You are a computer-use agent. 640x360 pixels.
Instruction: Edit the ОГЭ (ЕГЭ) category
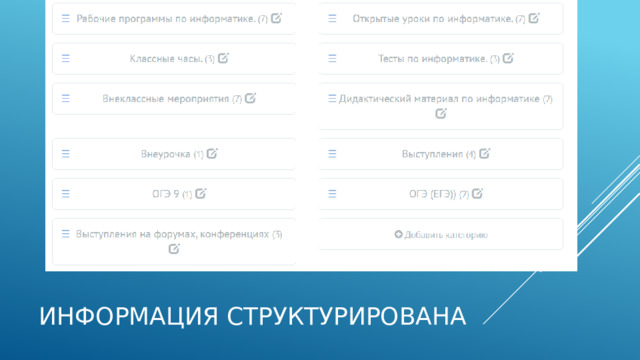pos(478,193)
